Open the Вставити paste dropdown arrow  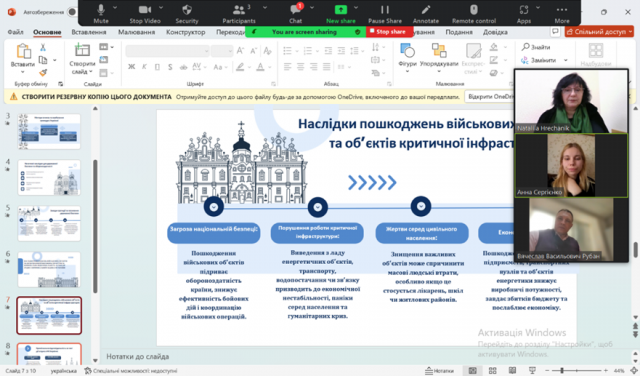(x=22, y=72)
